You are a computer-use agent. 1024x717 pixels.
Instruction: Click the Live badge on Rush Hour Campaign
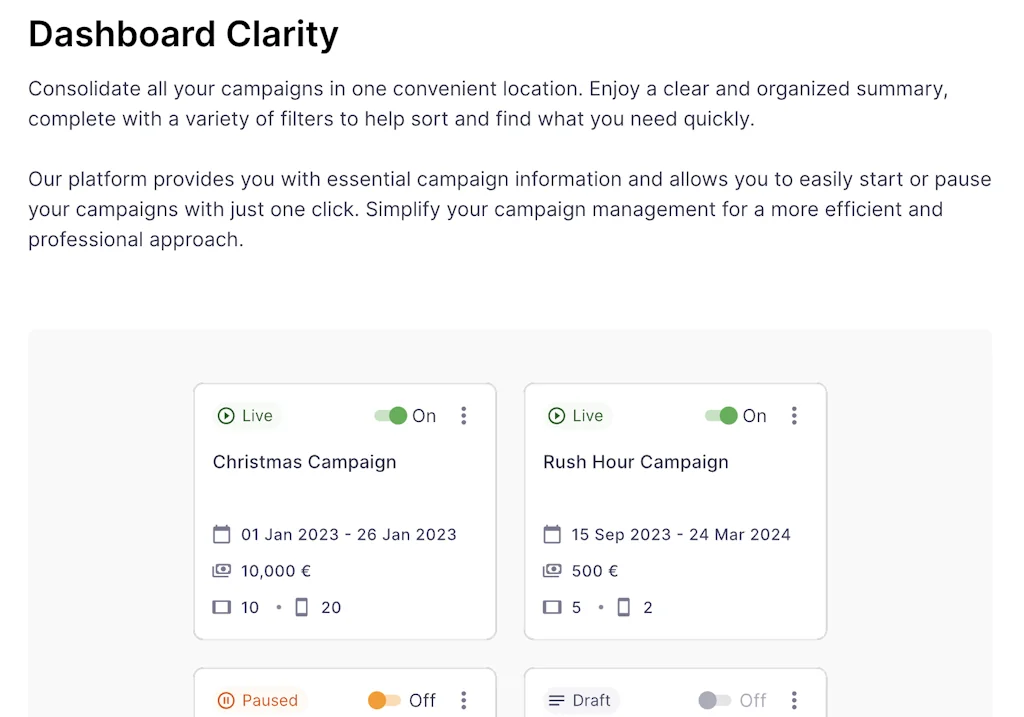(576, 415)
